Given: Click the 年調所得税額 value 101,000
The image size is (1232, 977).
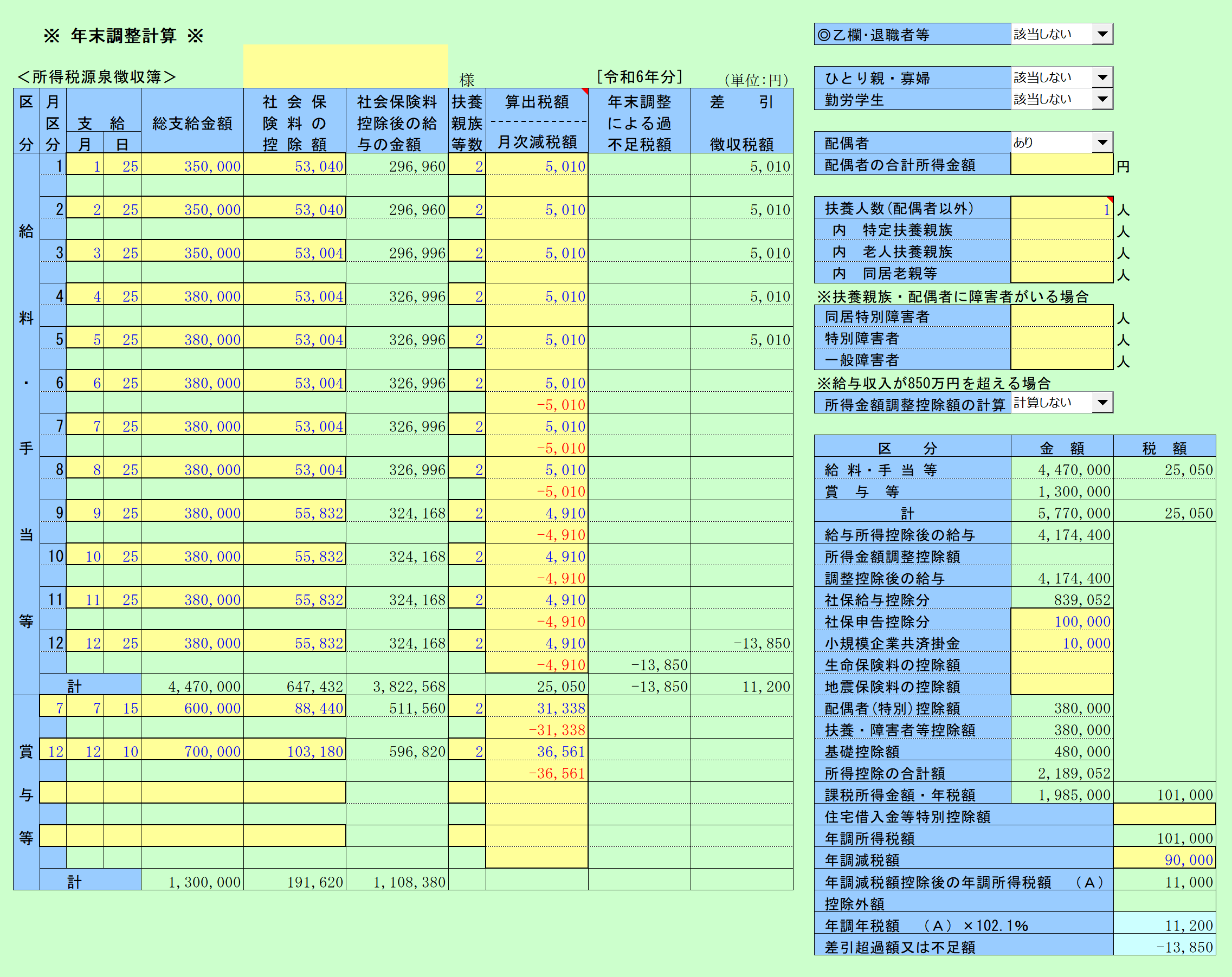Looking at the screenshot, I should click(x=1164, y=837).
